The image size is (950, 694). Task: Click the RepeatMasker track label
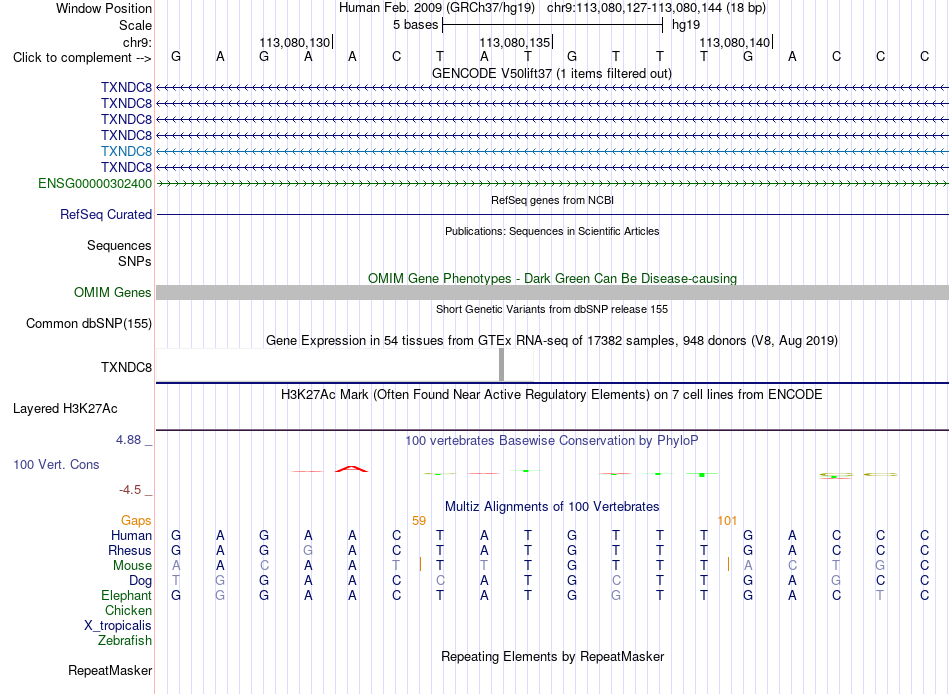pyautogui.click(x=110, y=670)
